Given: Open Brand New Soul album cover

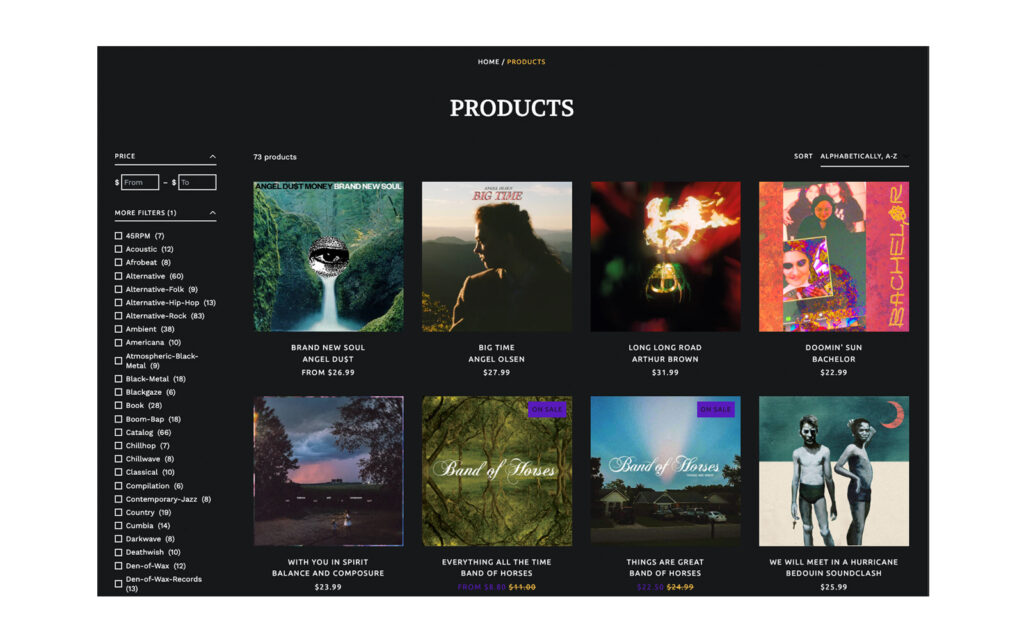Looking at the screenshot, I should [328, 257].
